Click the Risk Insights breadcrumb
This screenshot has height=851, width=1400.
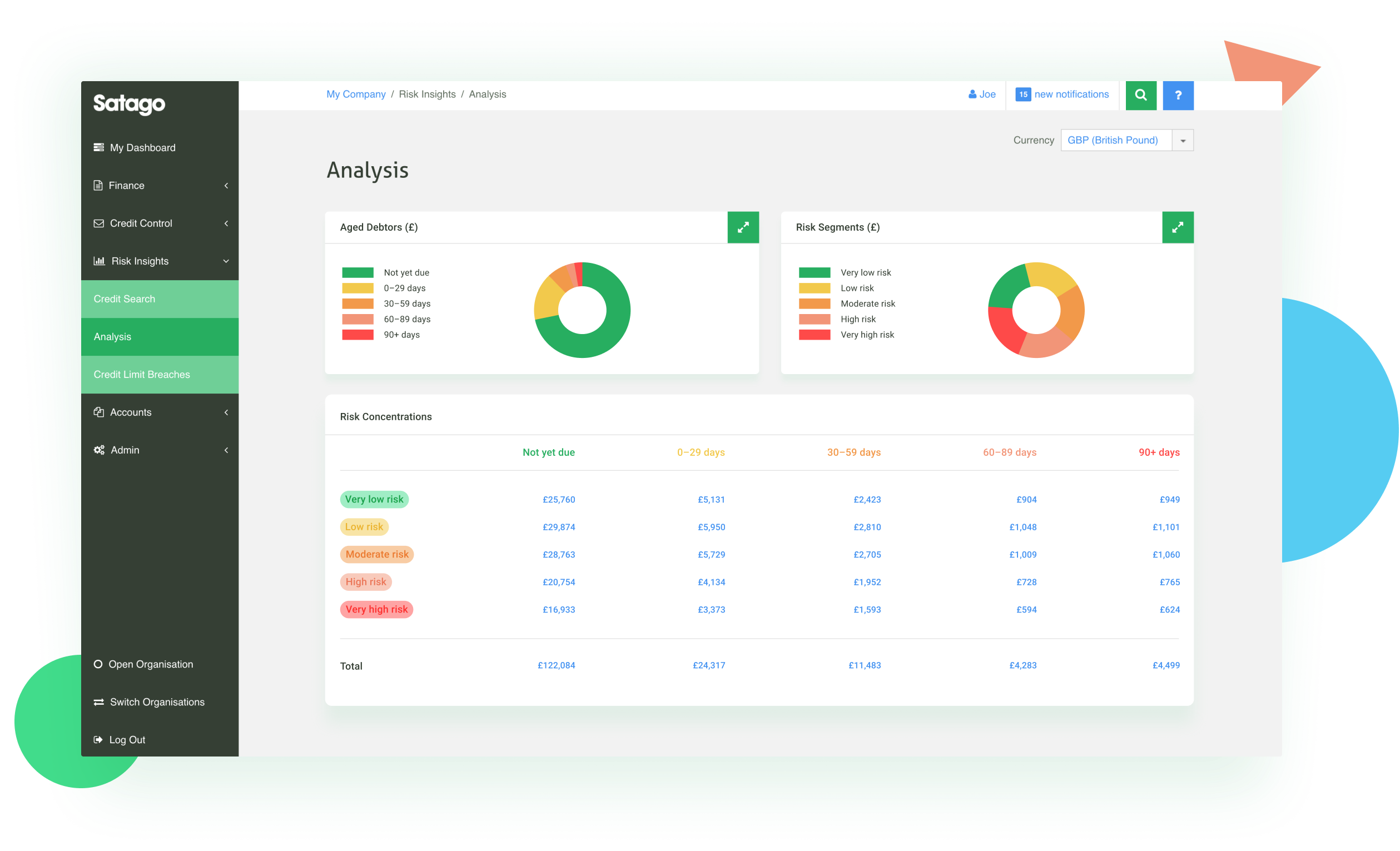click(427, 94)
